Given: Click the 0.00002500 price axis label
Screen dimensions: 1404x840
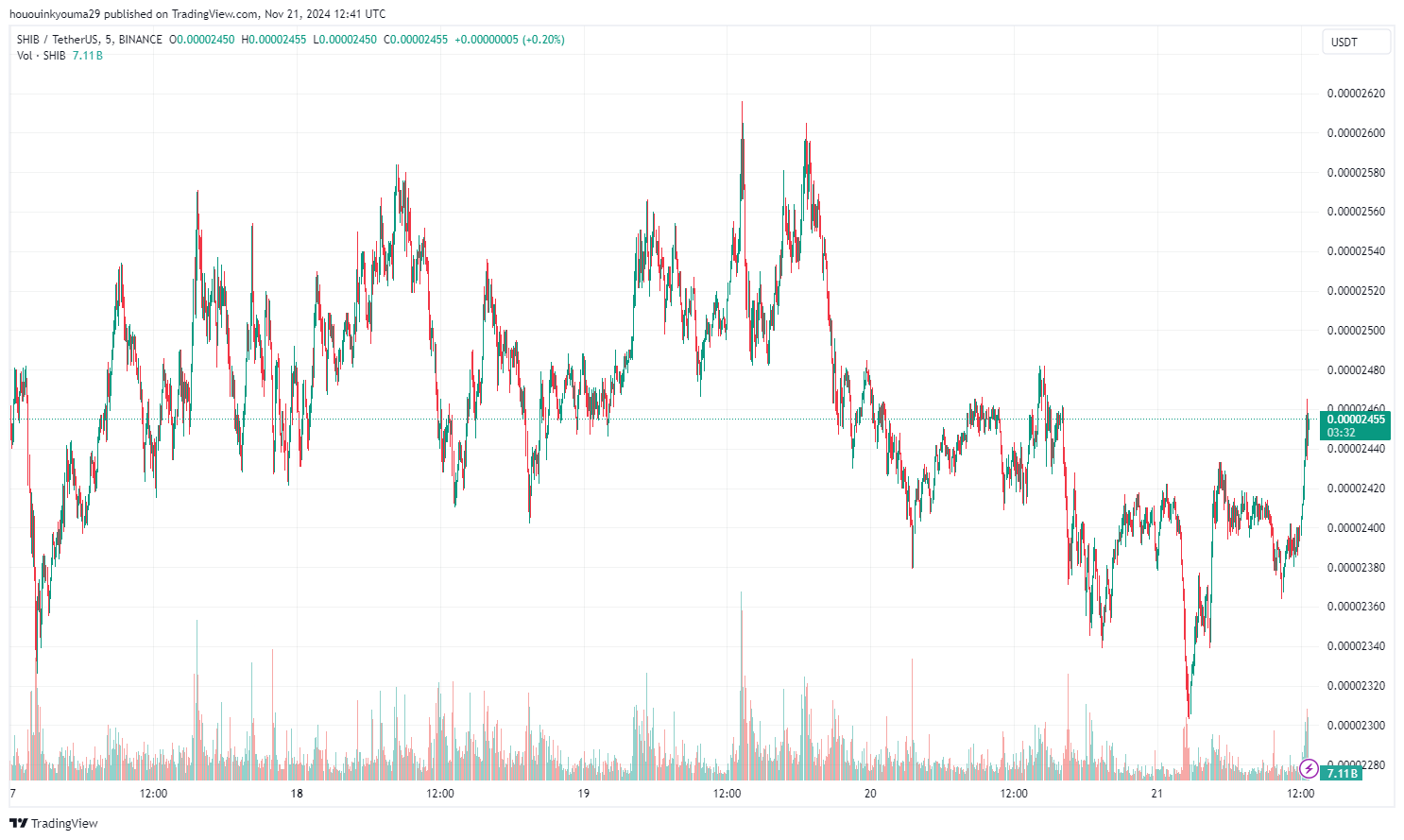Looking at the screenshot, I should [1356, 331].
